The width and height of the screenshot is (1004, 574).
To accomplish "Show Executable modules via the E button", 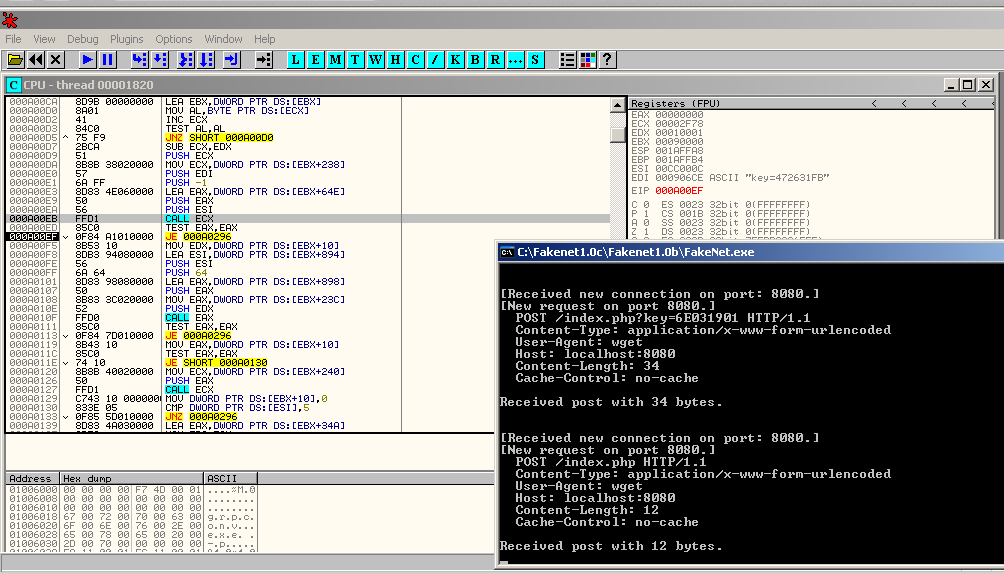I will click(315, 60).
